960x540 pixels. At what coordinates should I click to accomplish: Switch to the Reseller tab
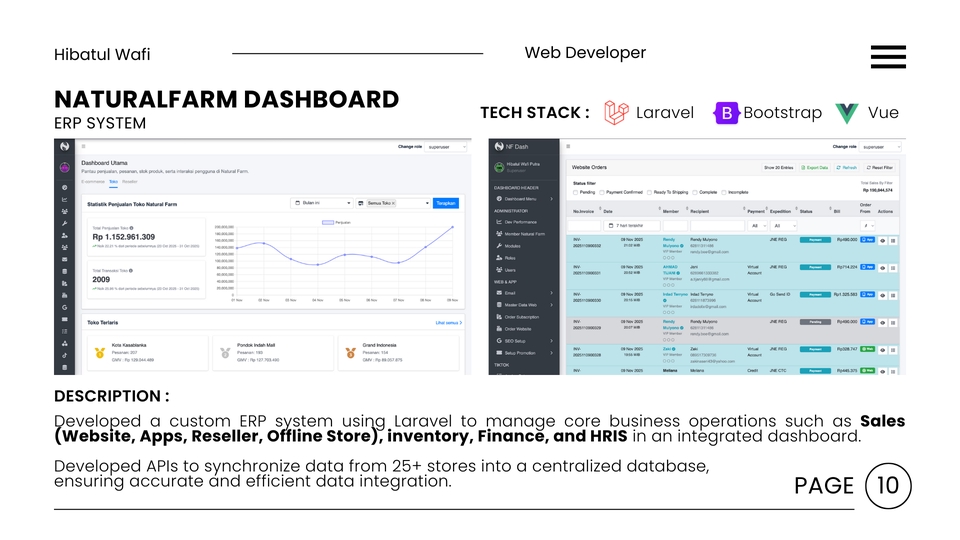coord(129,182)
